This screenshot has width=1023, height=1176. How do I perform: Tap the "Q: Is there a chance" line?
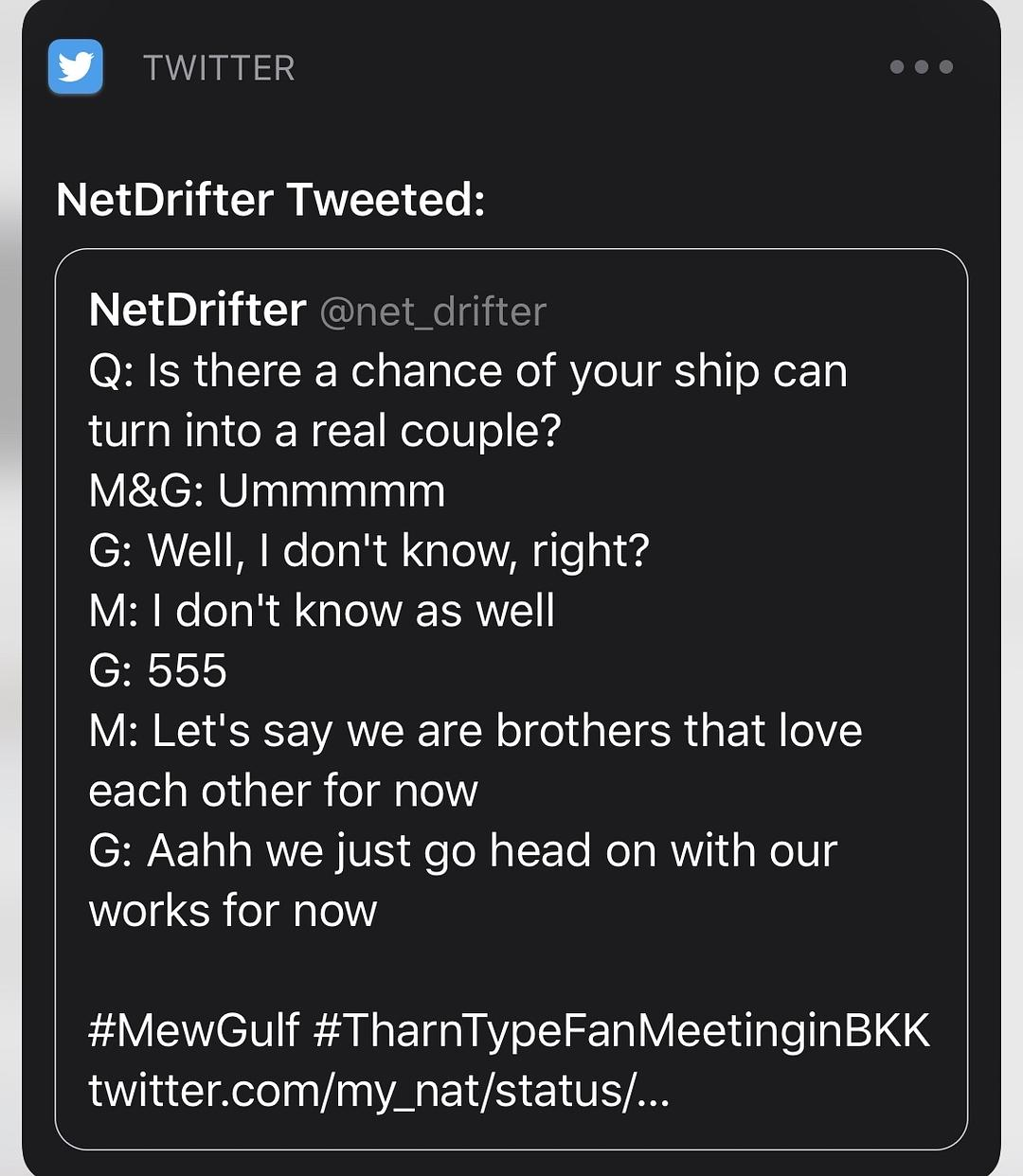pyautogui.click(x=468, y=371)
